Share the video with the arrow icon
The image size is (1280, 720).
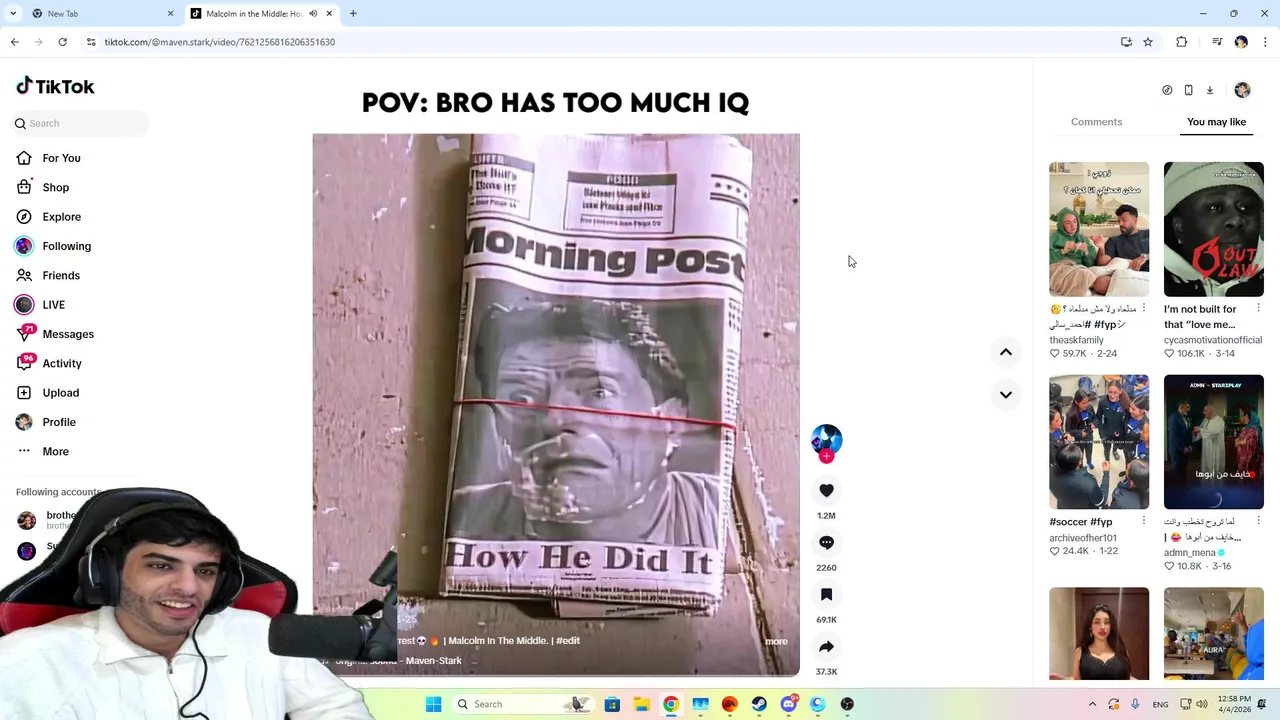click(826, 646)
